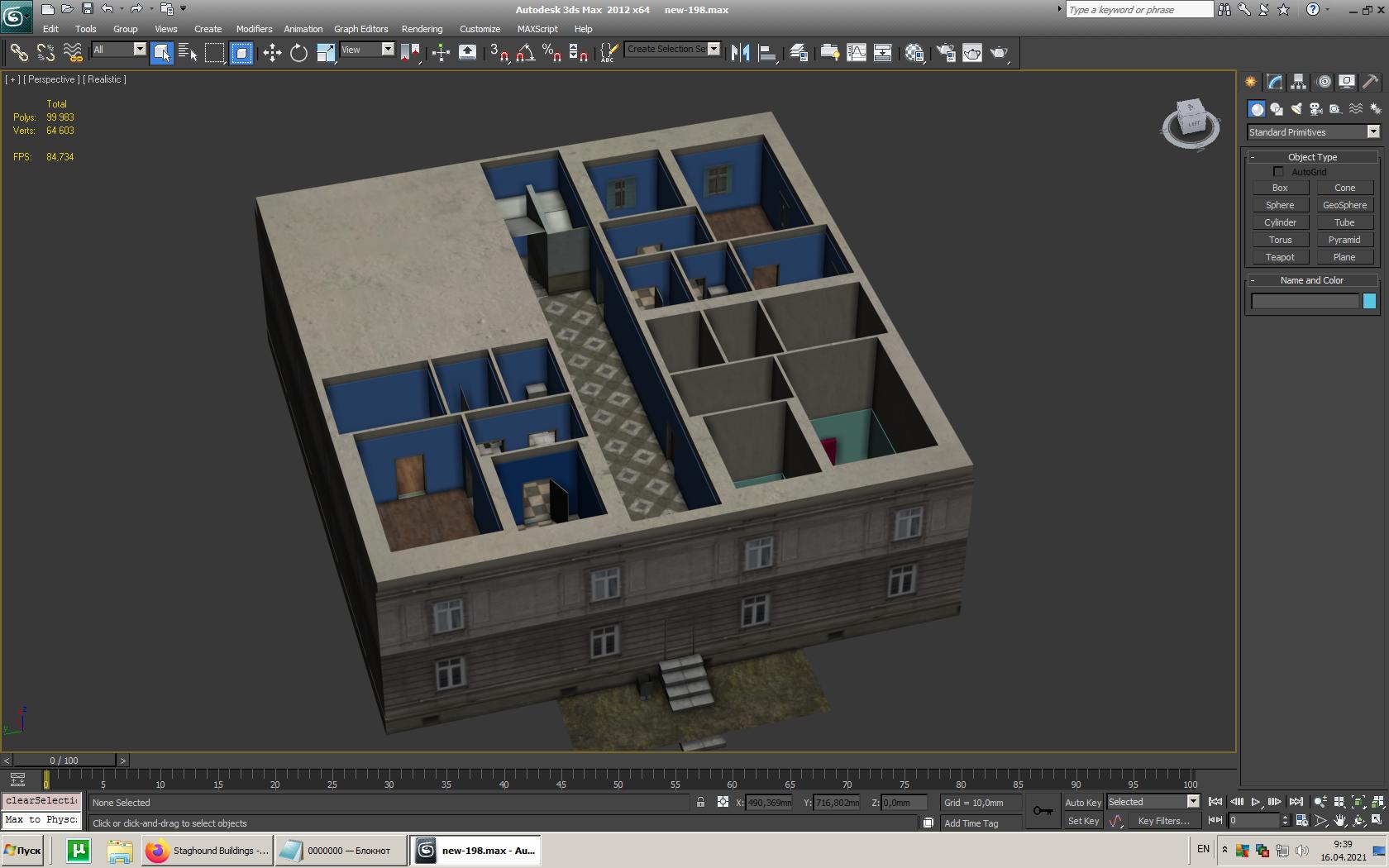Activate the Select and Move tool
This screenshot has width=1389, height=868.
pos(272,53)
